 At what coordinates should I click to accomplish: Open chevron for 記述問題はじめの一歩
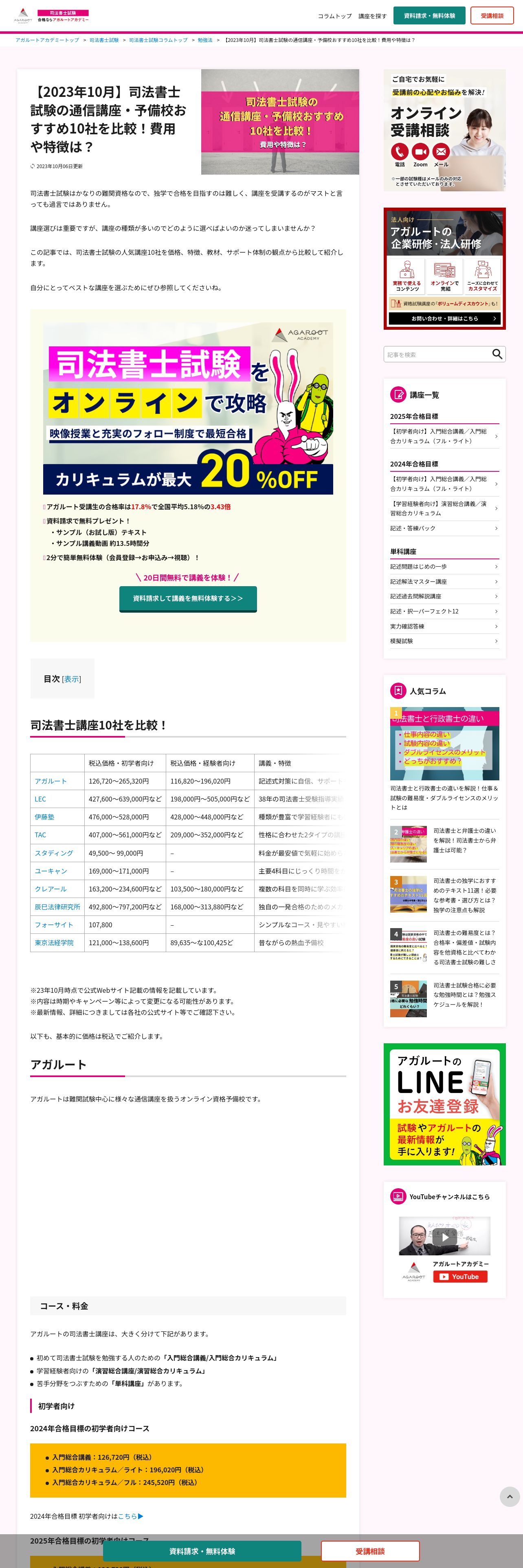pos(496,567)
